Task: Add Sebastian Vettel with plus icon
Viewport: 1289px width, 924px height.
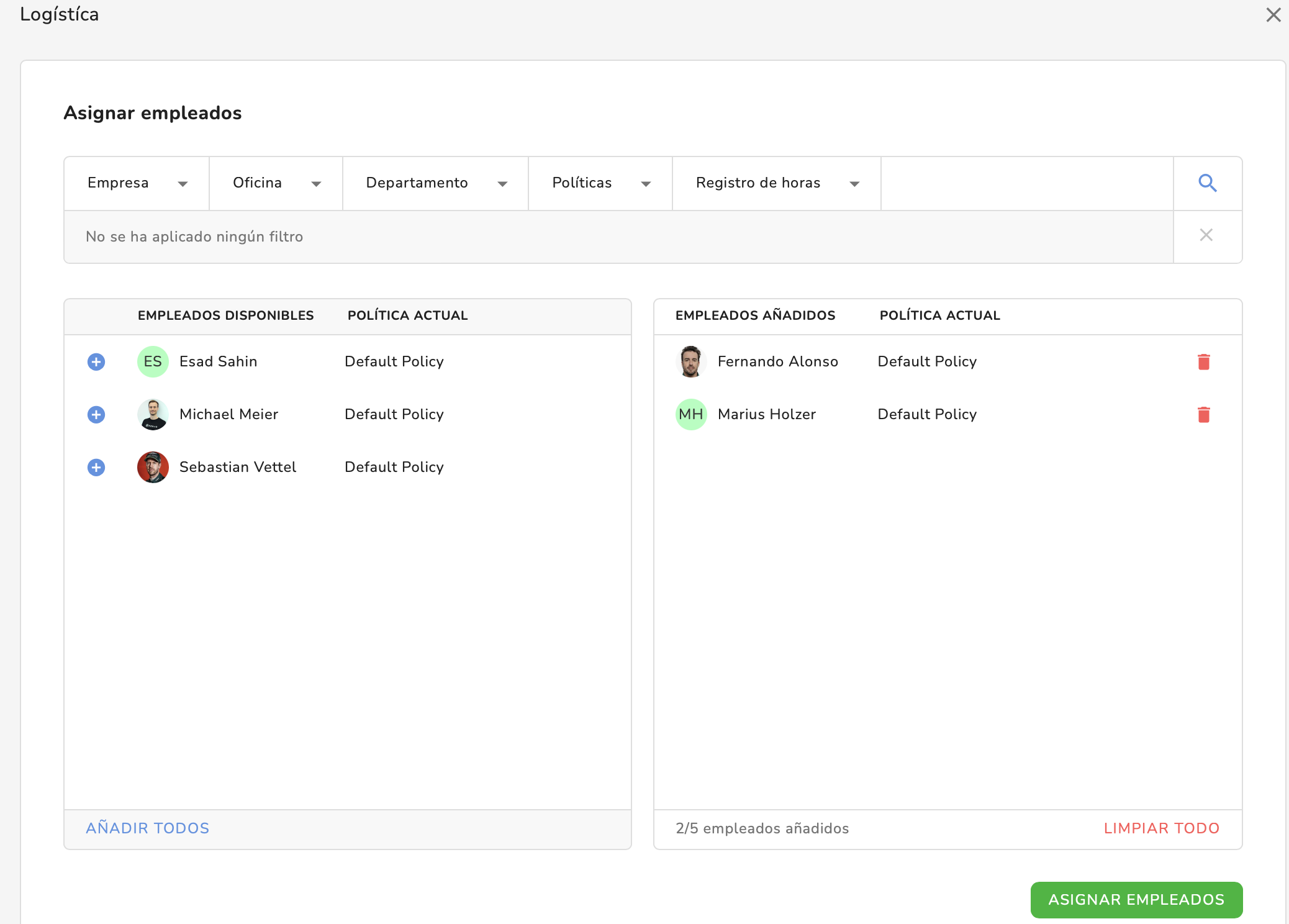Action: click(96, 467)
